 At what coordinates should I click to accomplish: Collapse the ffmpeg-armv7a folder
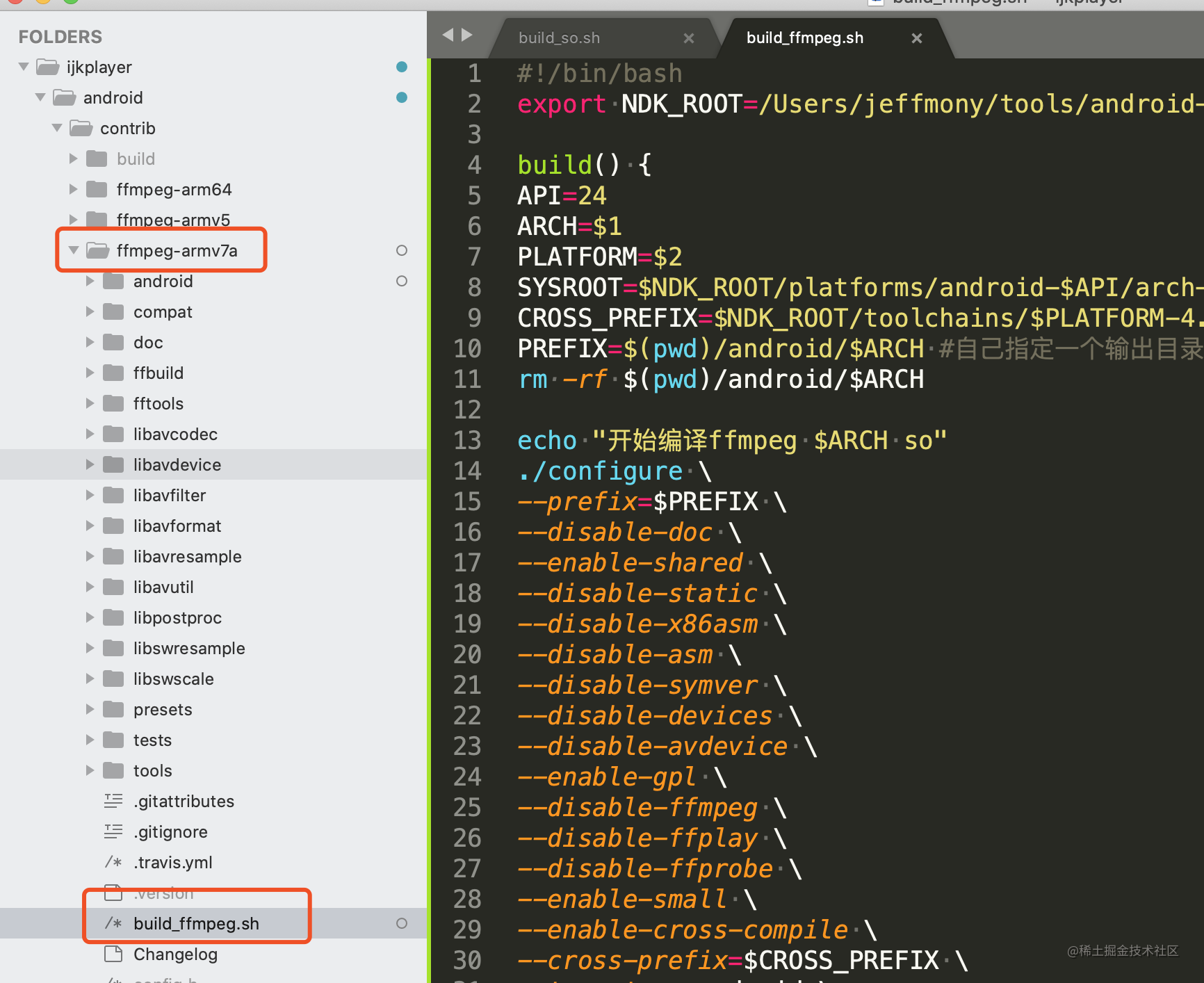(73, 250)
